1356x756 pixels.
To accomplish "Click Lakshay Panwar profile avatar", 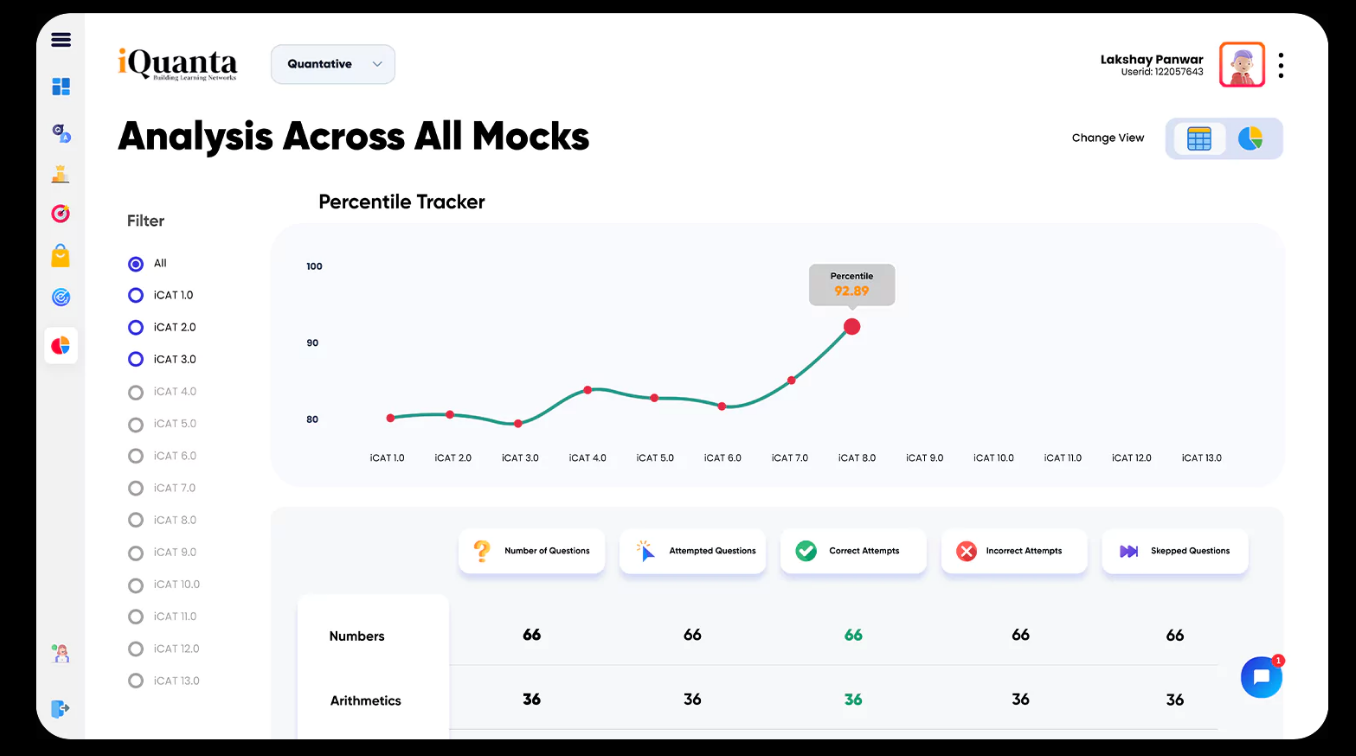I will [1242, 65].
